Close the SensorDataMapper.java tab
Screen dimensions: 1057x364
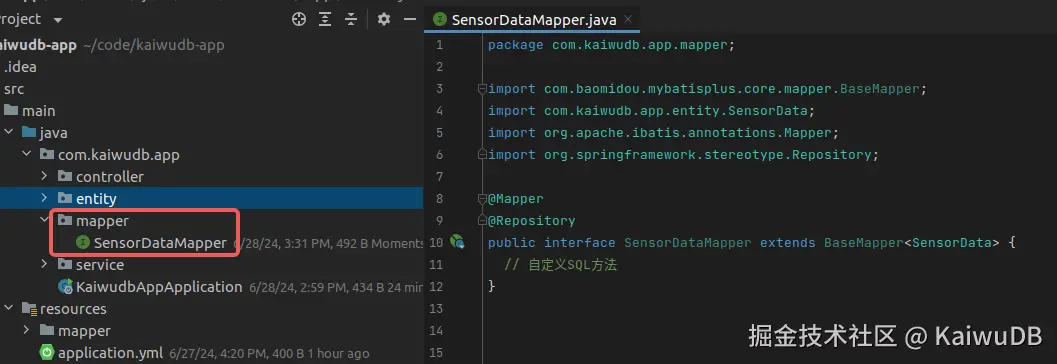628,20
